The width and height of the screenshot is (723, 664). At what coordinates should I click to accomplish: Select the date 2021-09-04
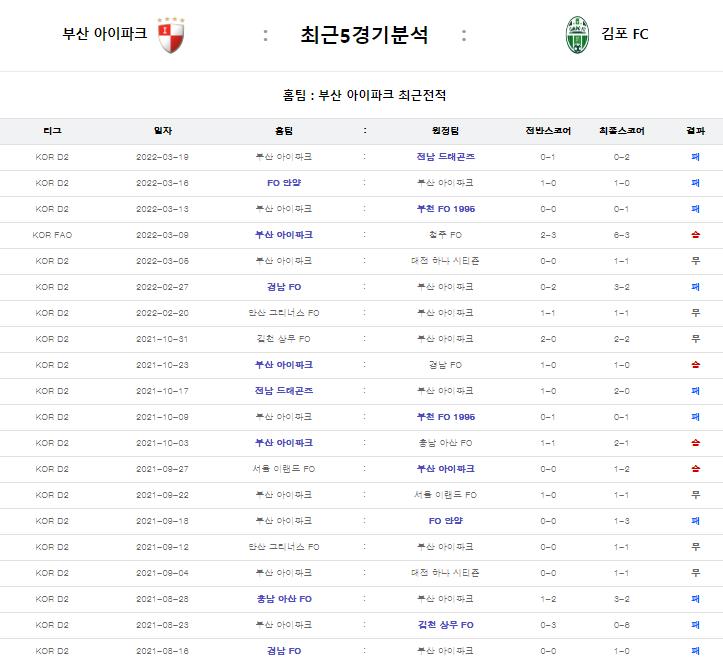pos(162,573)
